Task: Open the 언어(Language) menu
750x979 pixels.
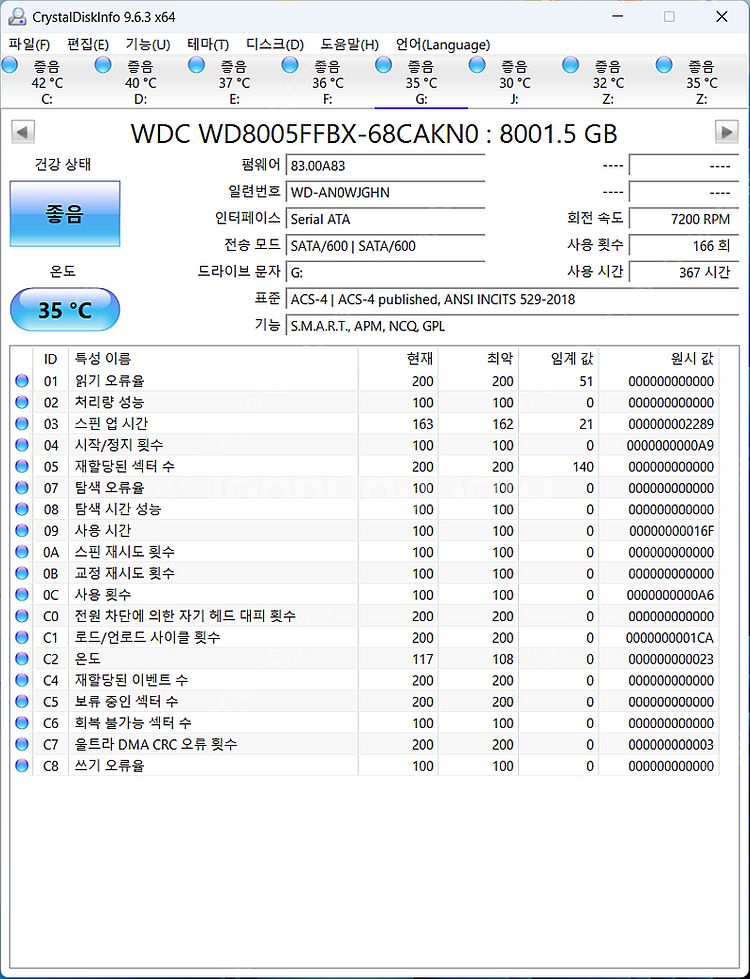Action: click(443, 44)
